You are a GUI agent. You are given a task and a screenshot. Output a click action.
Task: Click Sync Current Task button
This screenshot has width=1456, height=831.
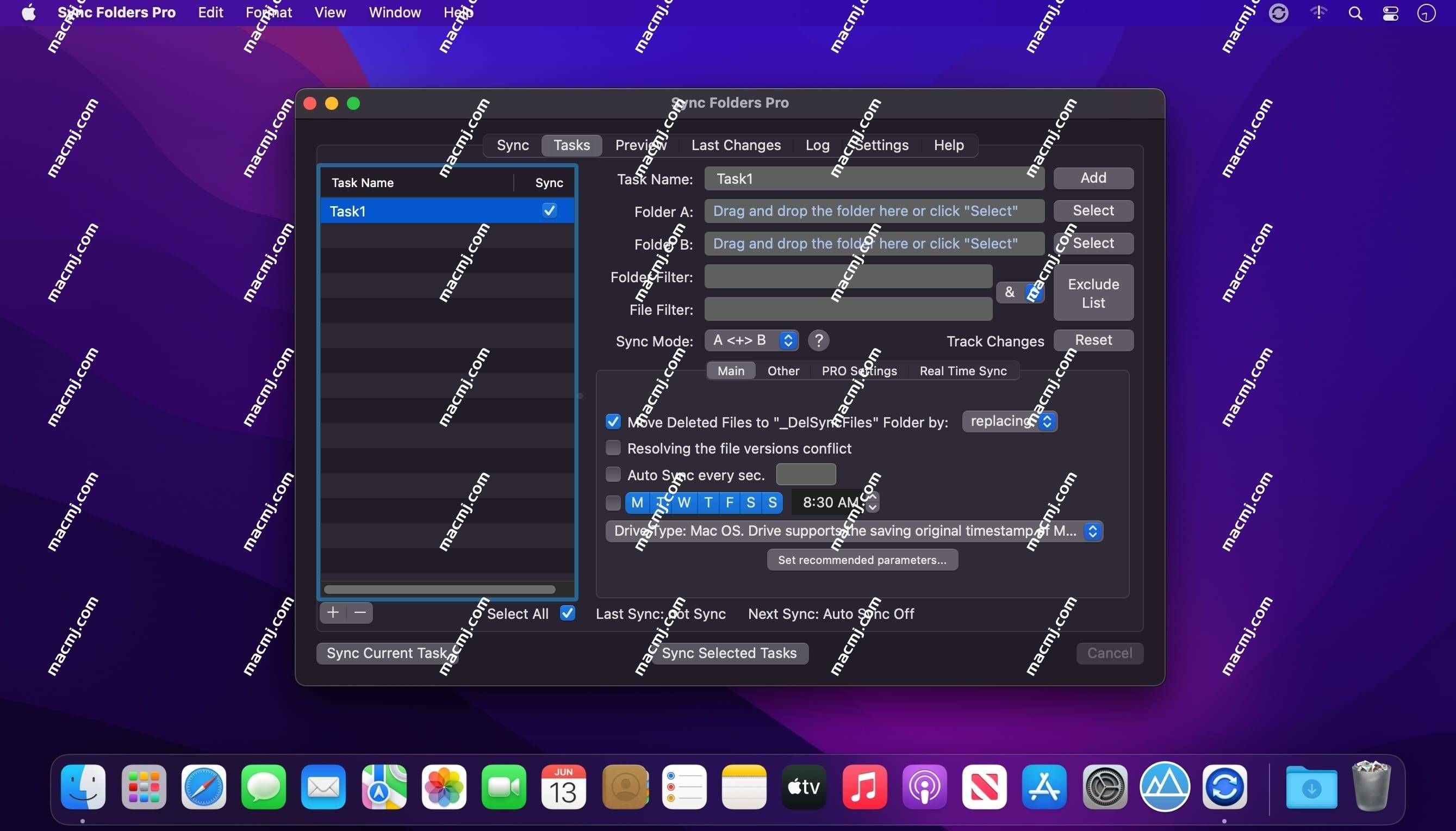pos(388,654)
